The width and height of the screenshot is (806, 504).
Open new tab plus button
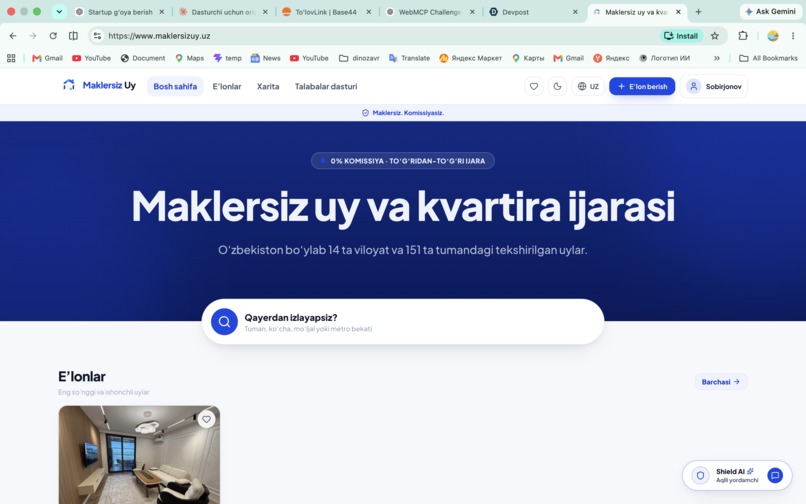click(x=698, y=11)
